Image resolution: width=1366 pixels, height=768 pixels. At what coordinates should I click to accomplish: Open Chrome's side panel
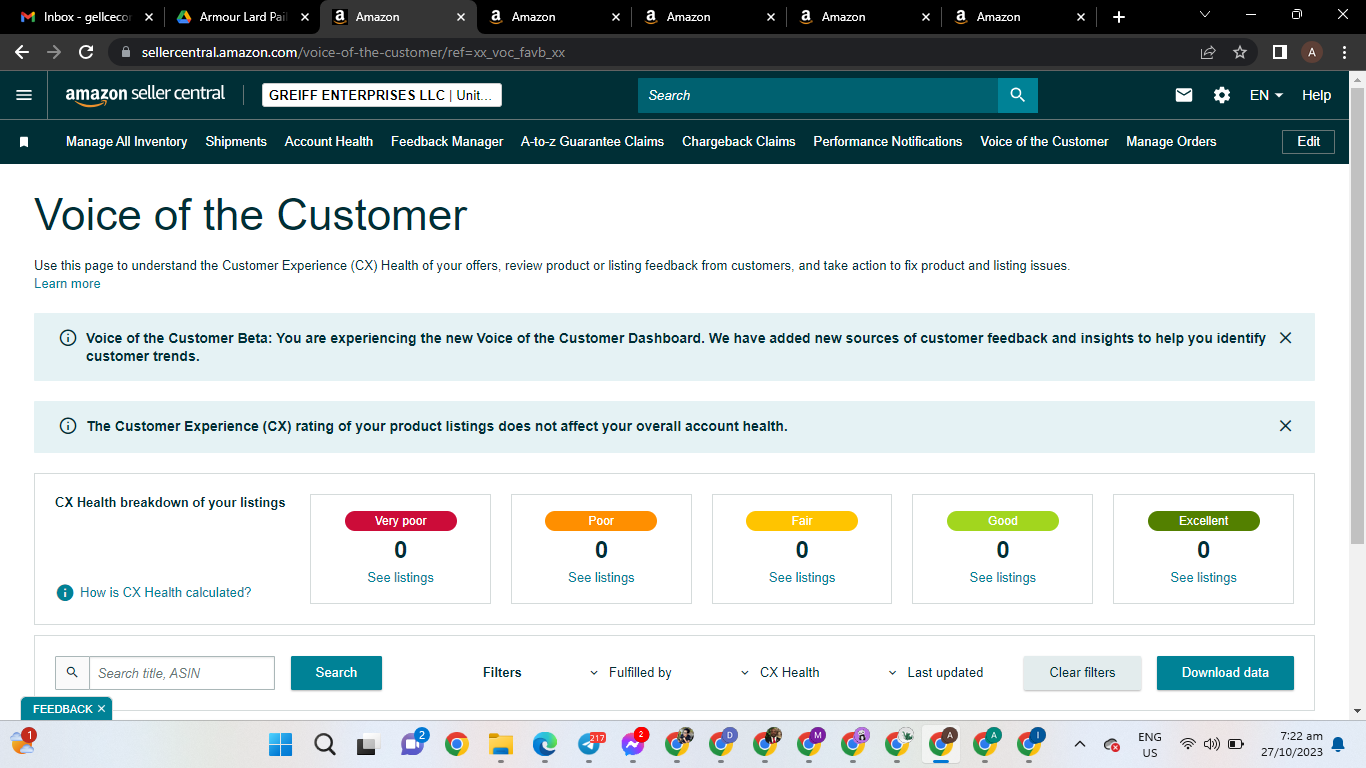(x=1280, y=52)
